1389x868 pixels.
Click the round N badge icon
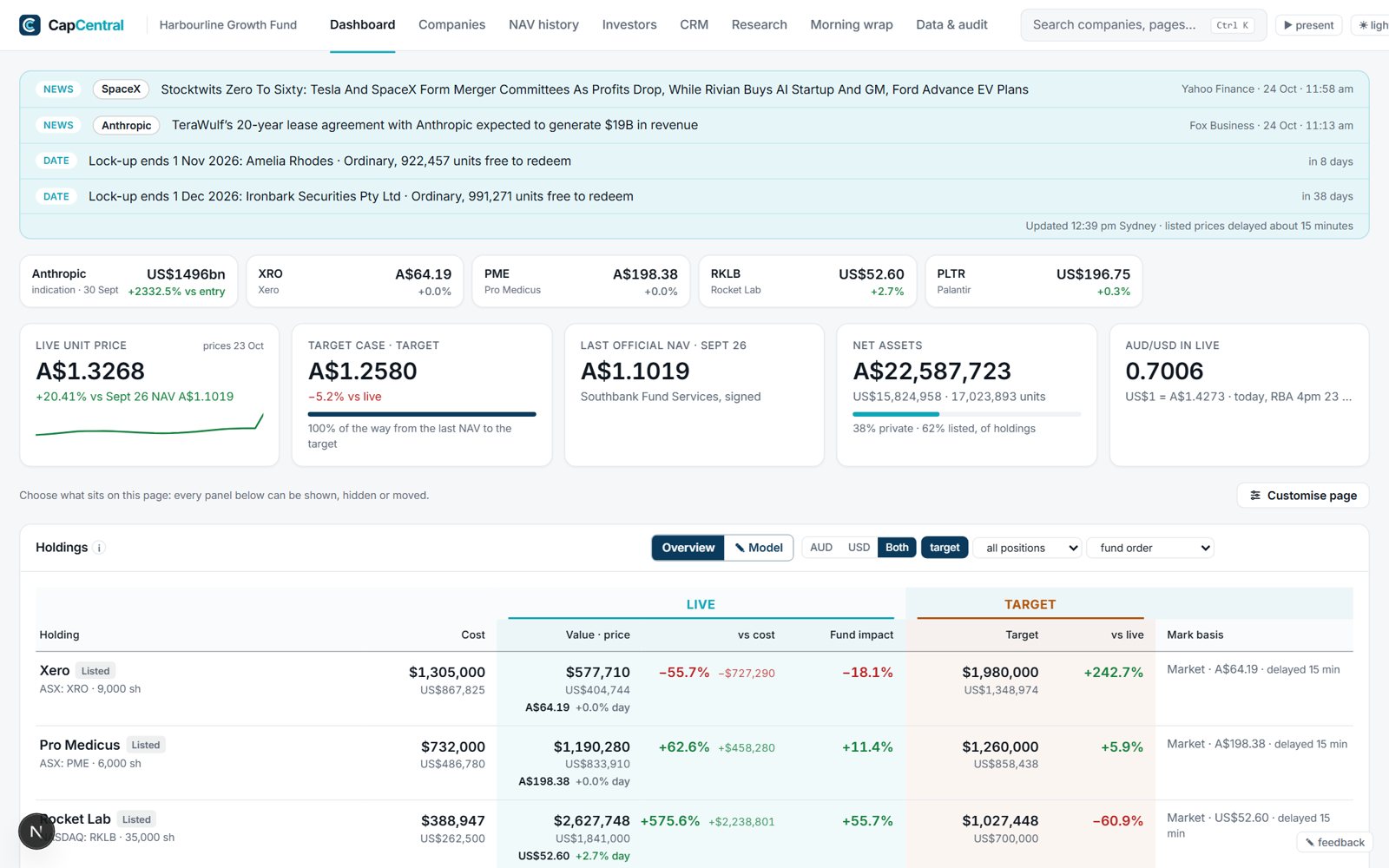point(36,832)
